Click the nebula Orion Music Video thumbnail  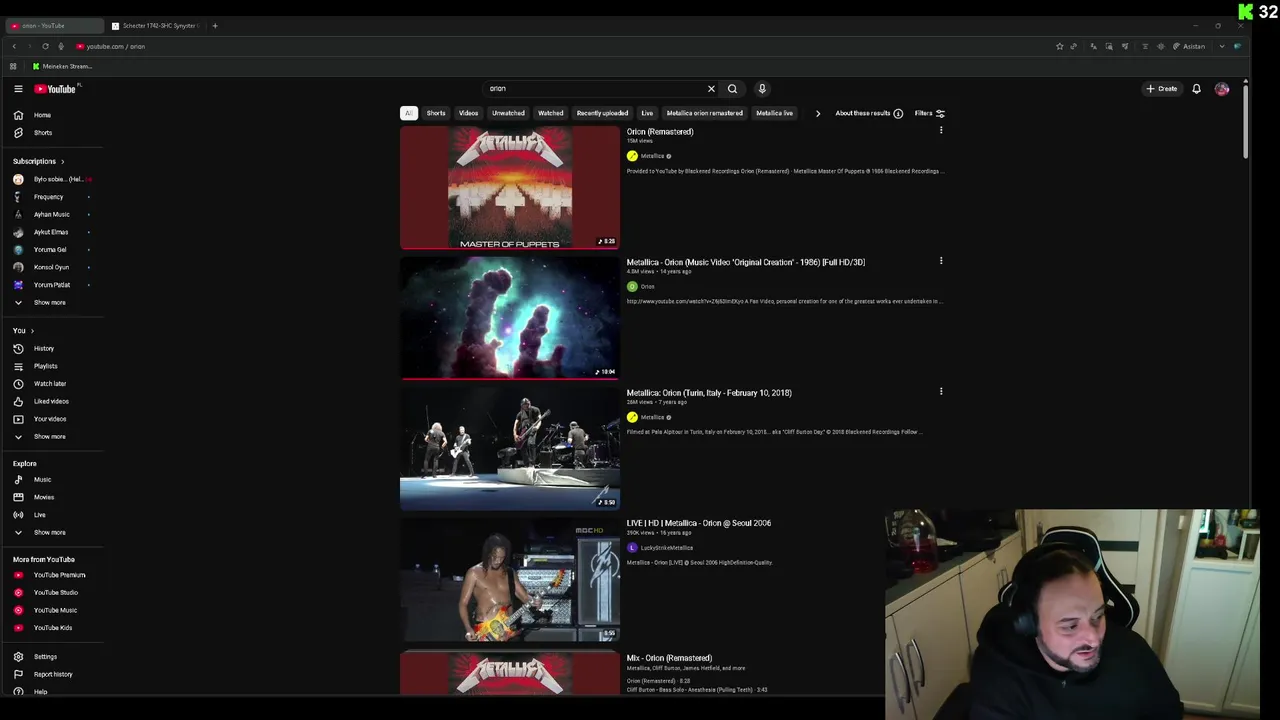pyautogui.click(x=510, y=318)
